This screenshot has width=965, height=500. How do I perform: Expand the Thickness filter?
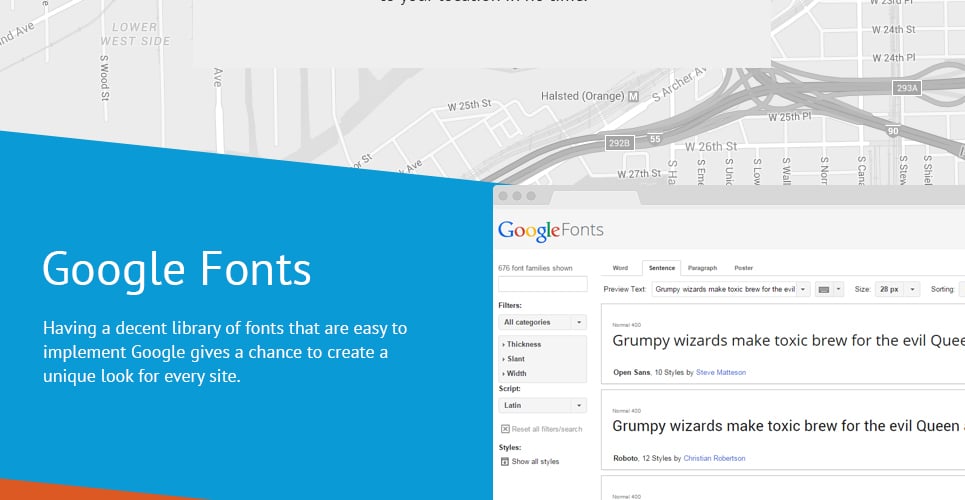tap(522, 344)
